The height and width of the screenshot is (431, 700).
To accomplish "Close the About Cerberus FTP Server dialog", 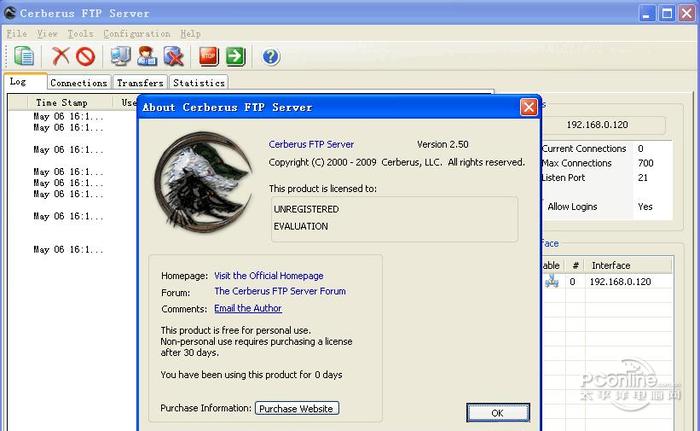I will [529, 107].
